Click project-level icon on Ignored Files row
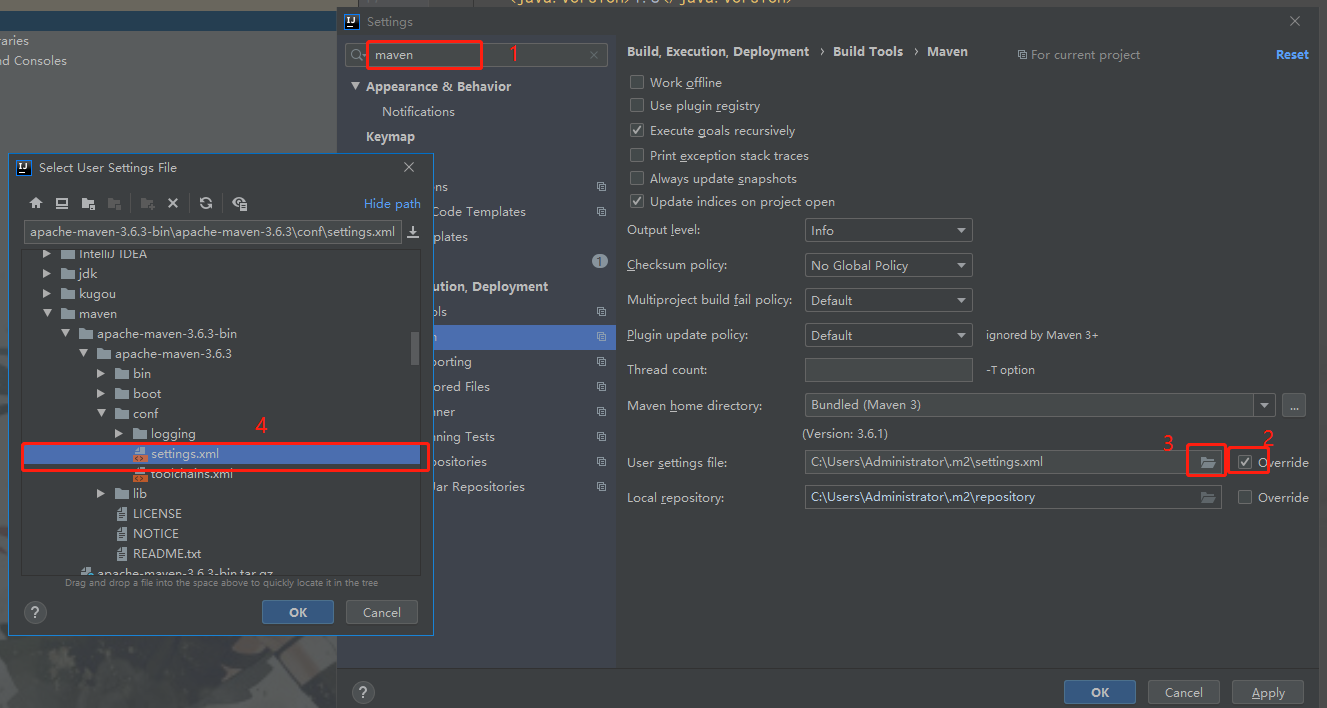The height and width of the screenshot is (708, 1327). (601, 387)
